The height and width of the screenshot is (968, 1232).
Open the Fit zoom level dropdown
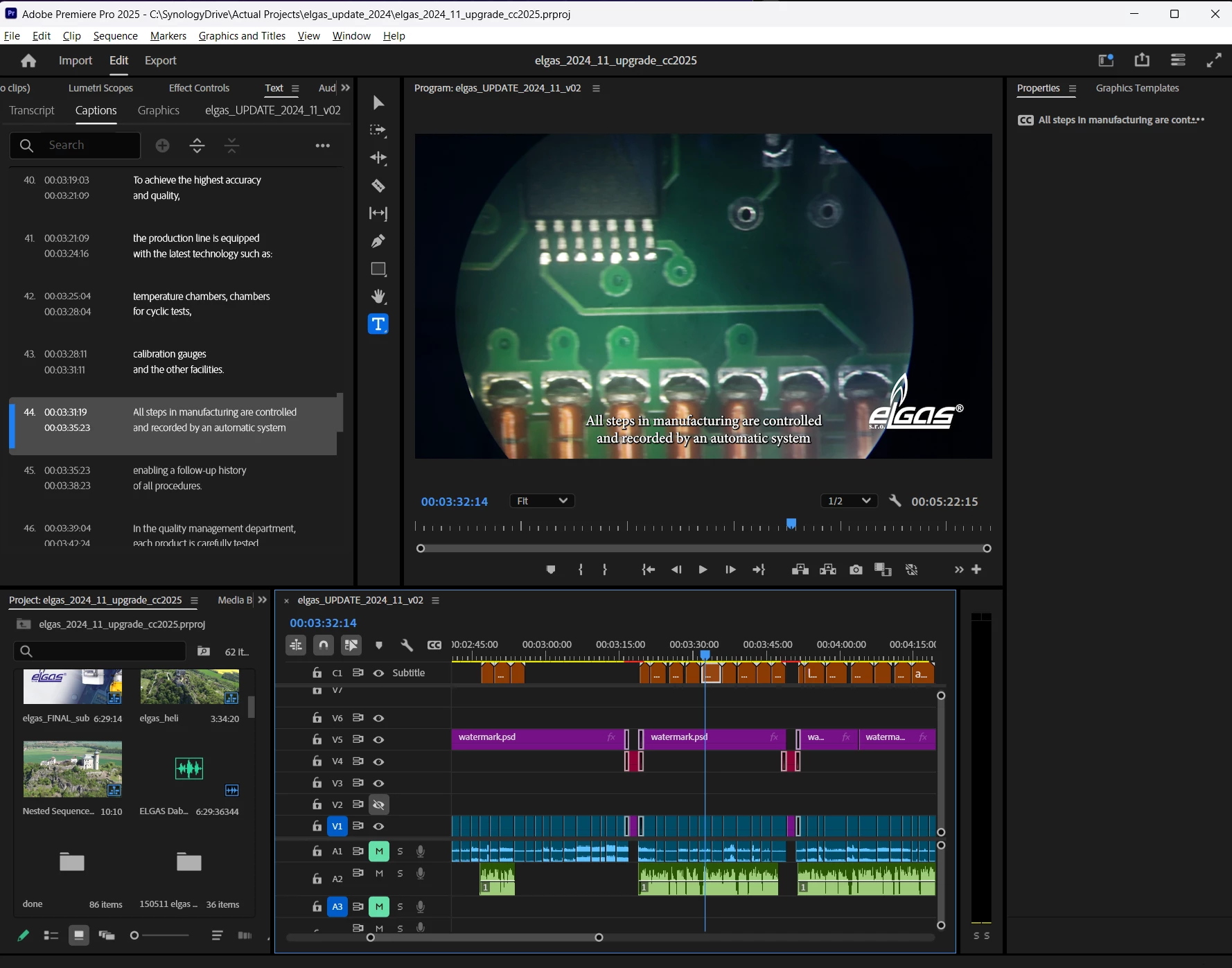pos(542,501)
